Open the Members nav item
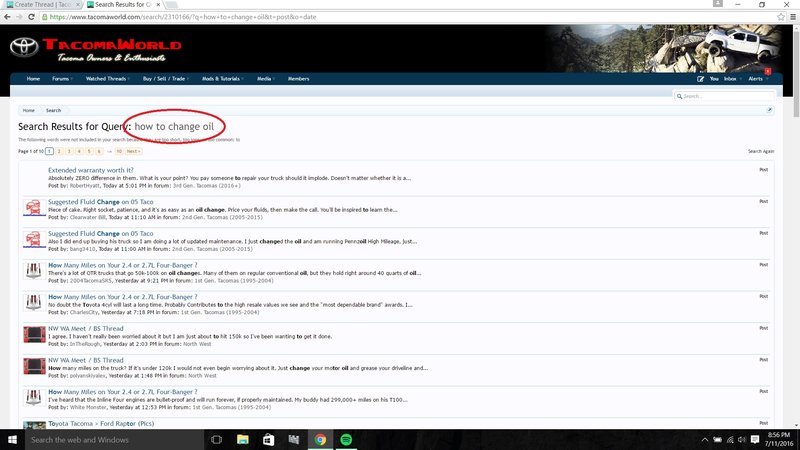The image size is (800, 450). click(298, 79)
